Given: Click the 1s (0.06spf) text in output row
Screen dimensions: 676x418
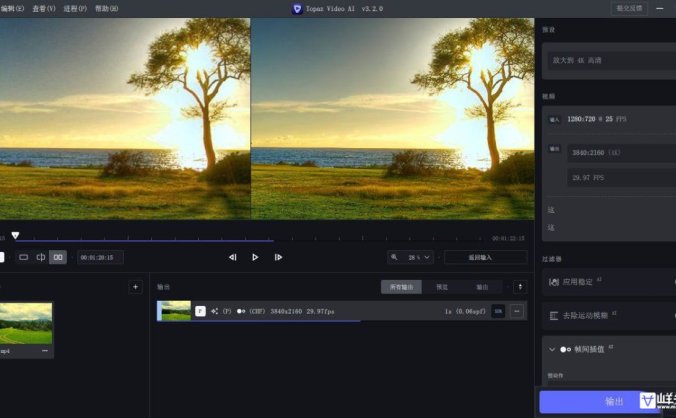Looking at the screenshot, I should [x=465, y=311].
